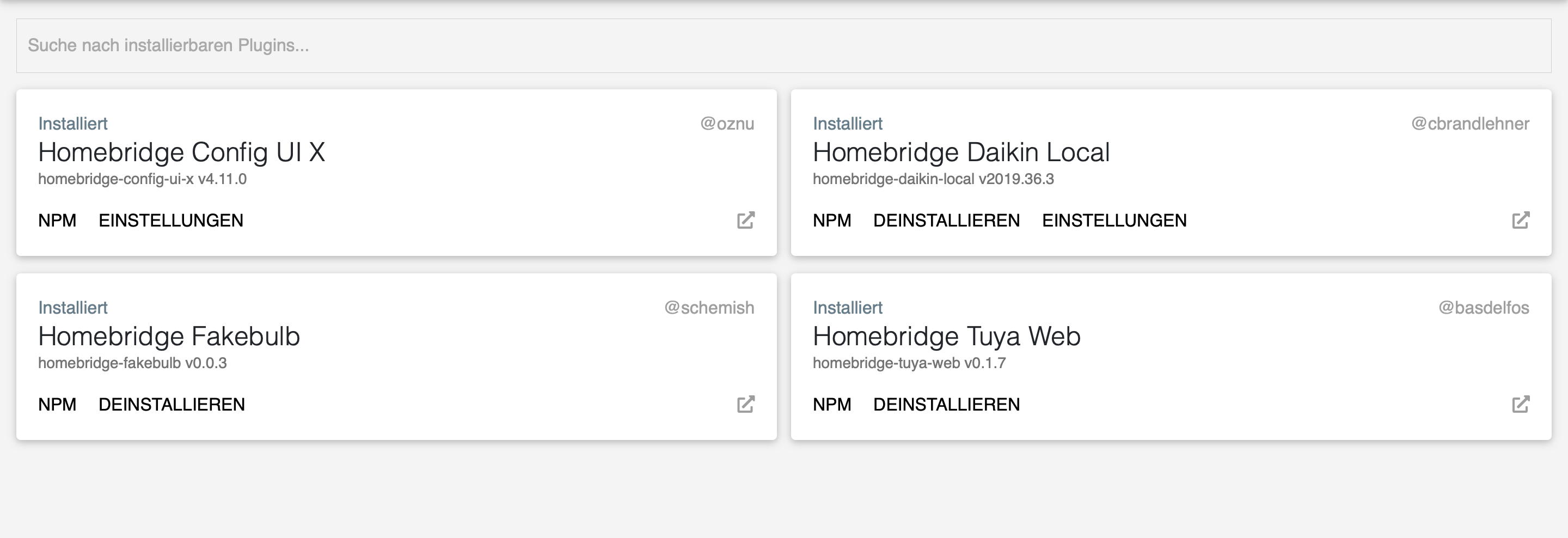Screen dimensions: 1568x538
Task: Click the Homebridge Tuya Web plugin title
Action: pos(947,337)
